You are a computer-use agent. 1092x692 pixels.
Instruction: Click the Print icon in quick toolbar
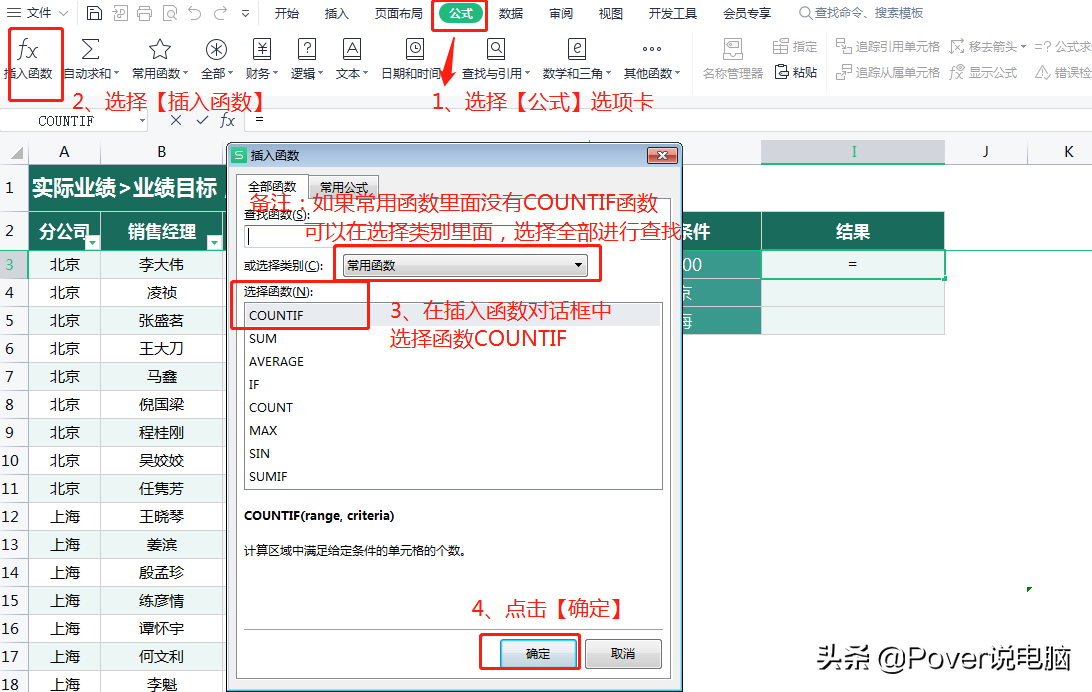point(144,13)
